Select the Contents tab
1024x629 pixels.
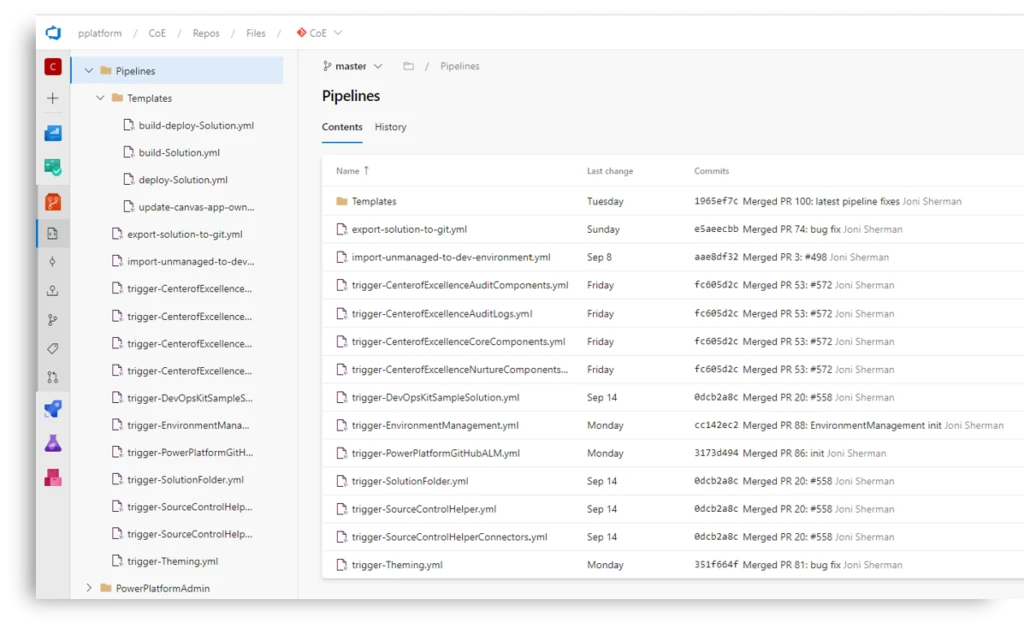click(x=342, y=127)
